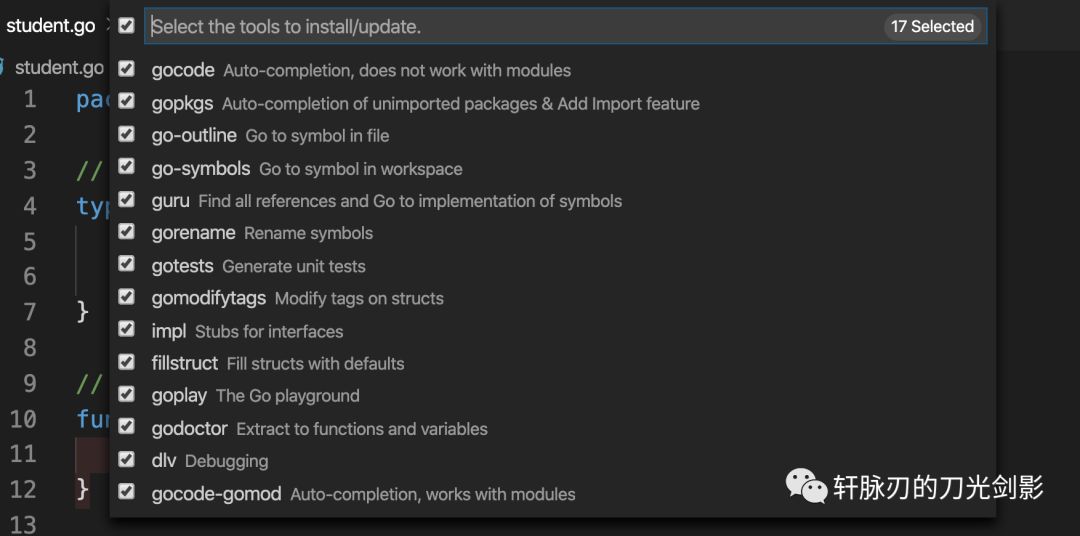The height and width of the screenshot is (536, 1080).
Task: Uncheck the dlv Debugging checkbox
Action: (x=126, y=459)
